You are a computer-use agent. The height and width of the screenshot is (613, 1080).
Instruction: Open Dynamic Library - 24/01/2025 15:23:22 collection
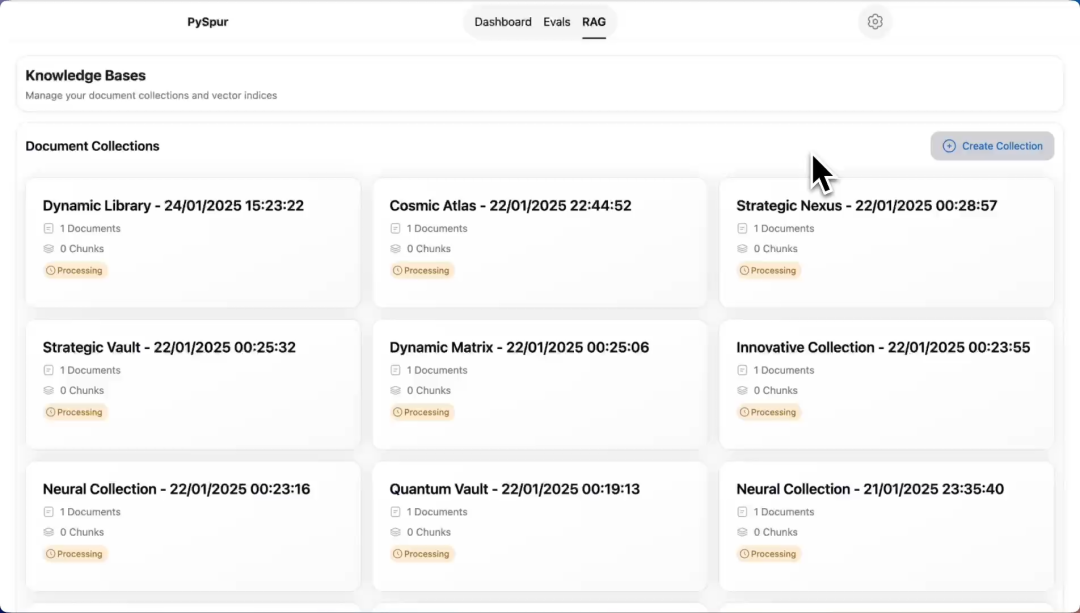pos(193,242)
